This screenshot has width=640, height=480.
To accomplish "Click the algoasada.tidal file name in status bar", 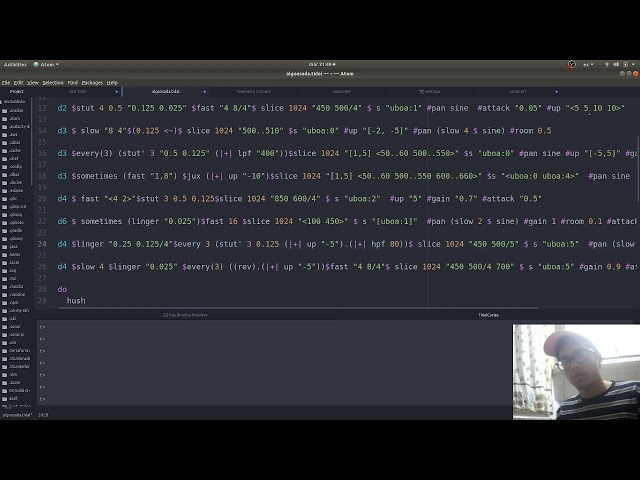I will click(17, 415).
